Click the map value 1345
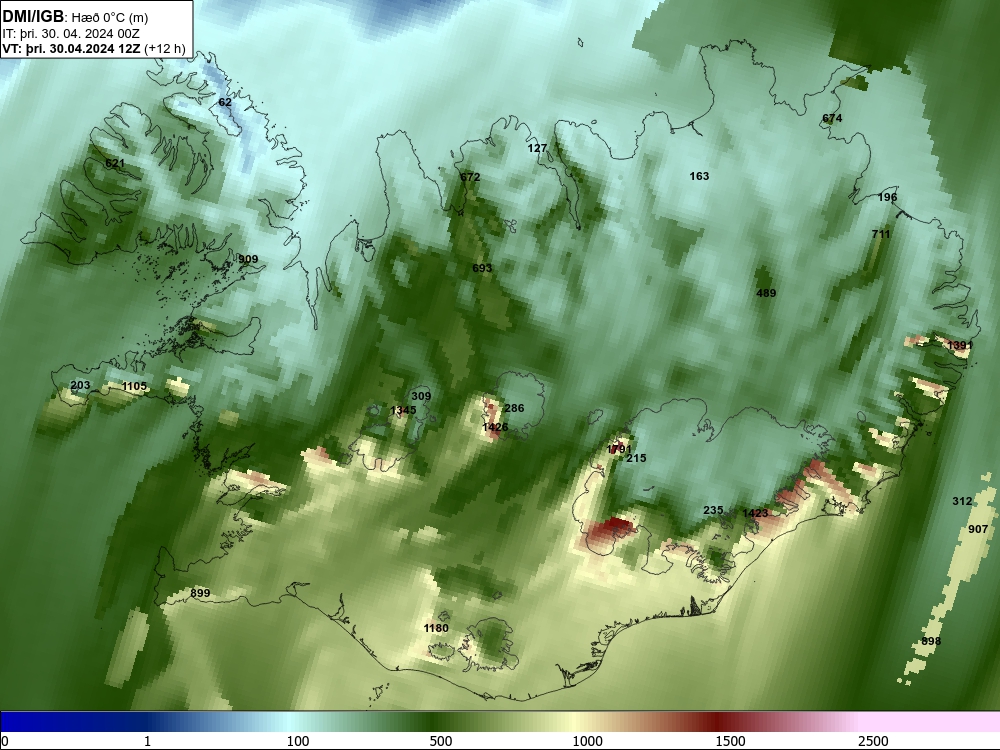 coord(403,410)
